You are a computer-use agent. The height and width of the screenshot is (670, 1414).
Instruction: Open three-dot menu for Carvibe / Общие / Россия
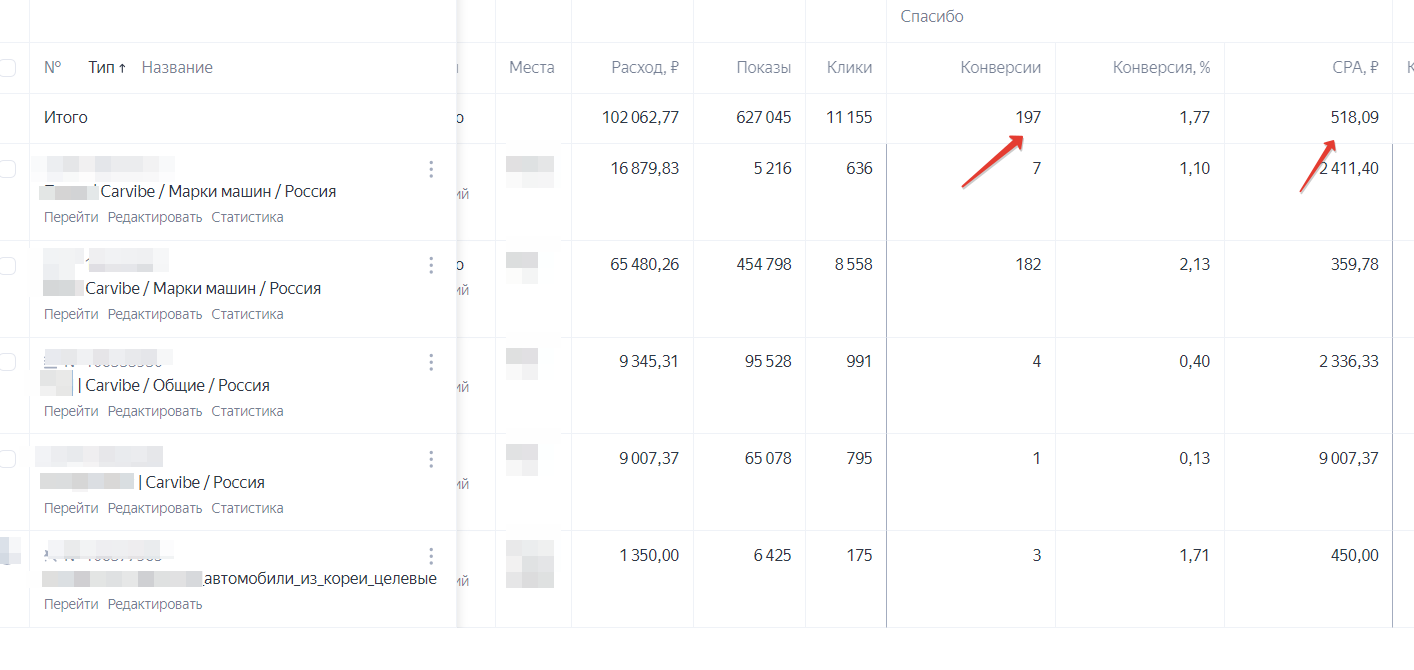[431, 362]
